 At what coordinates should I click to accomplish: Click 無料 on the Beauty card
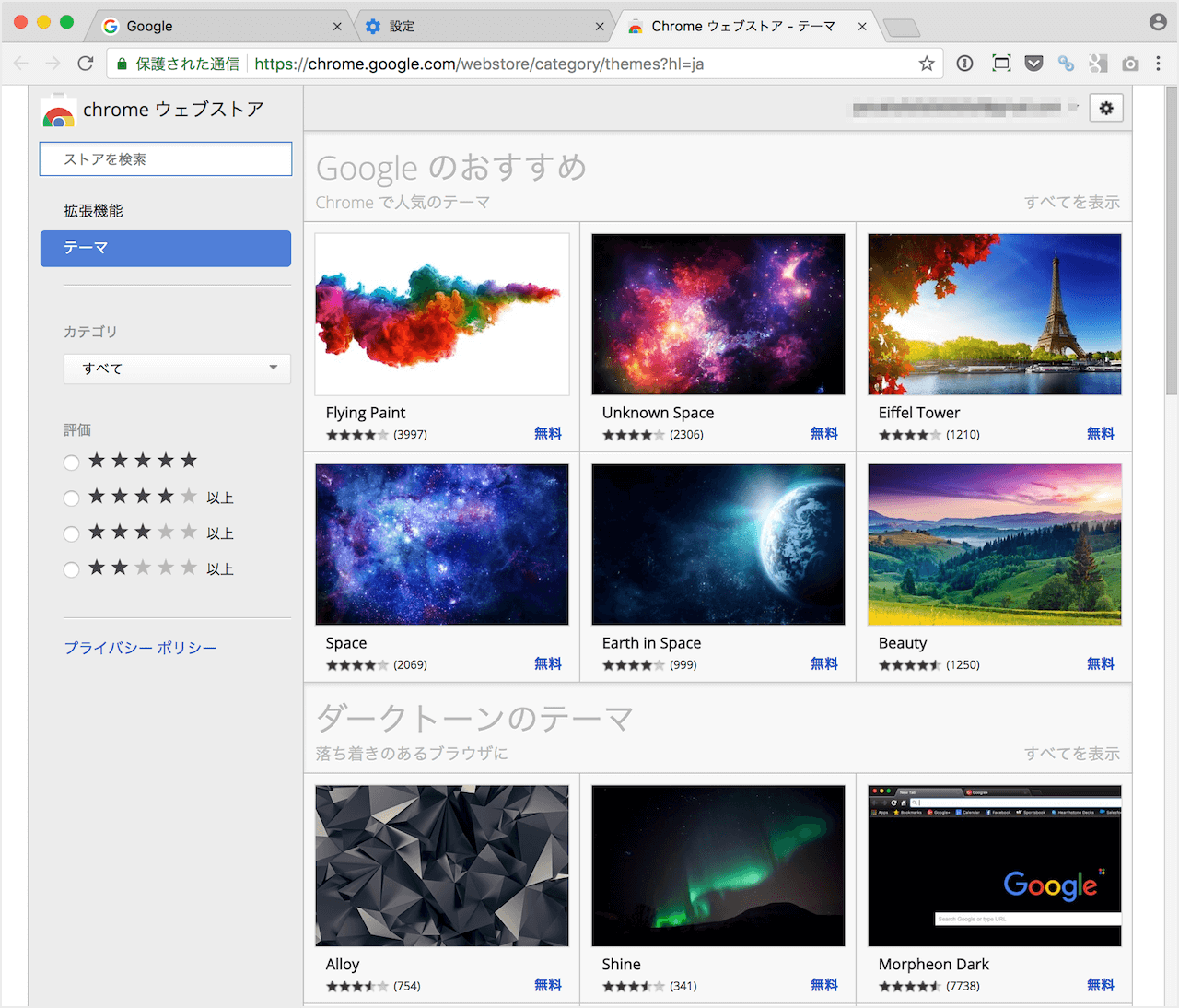coord(1101,664)
